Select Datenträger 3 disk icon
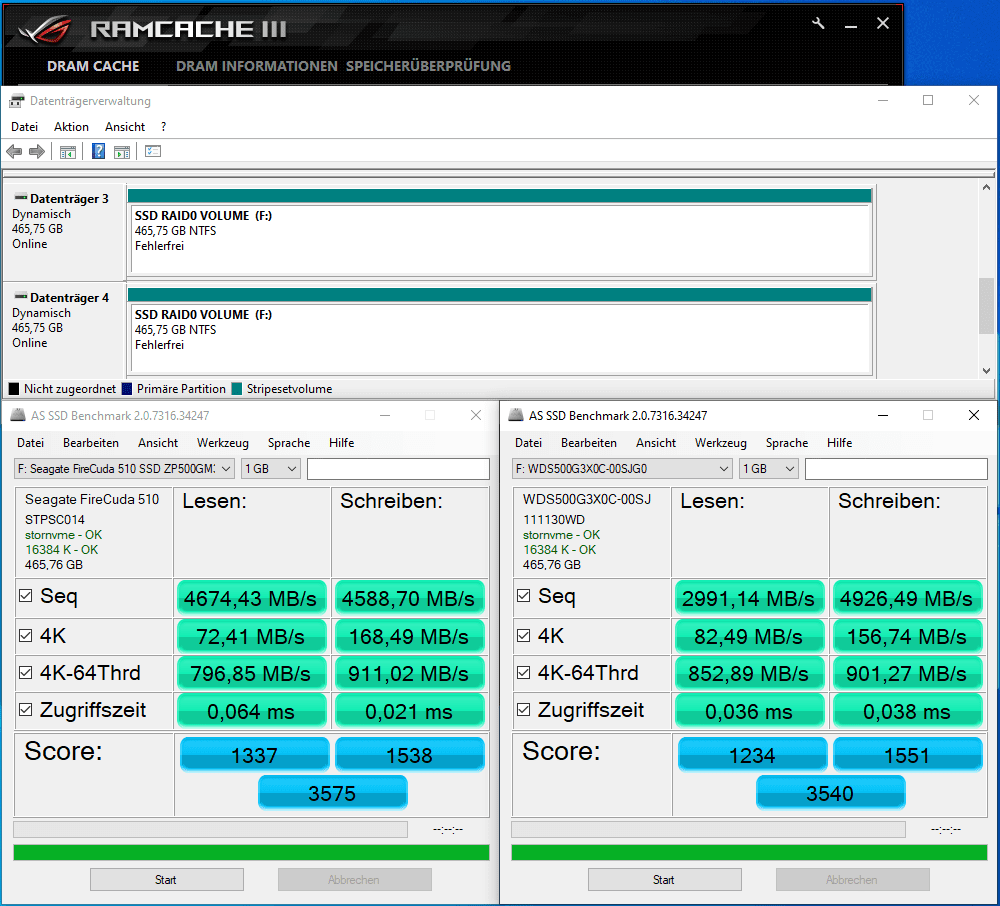The width and height of the screenshot is (1000, 906). point(20,198)
